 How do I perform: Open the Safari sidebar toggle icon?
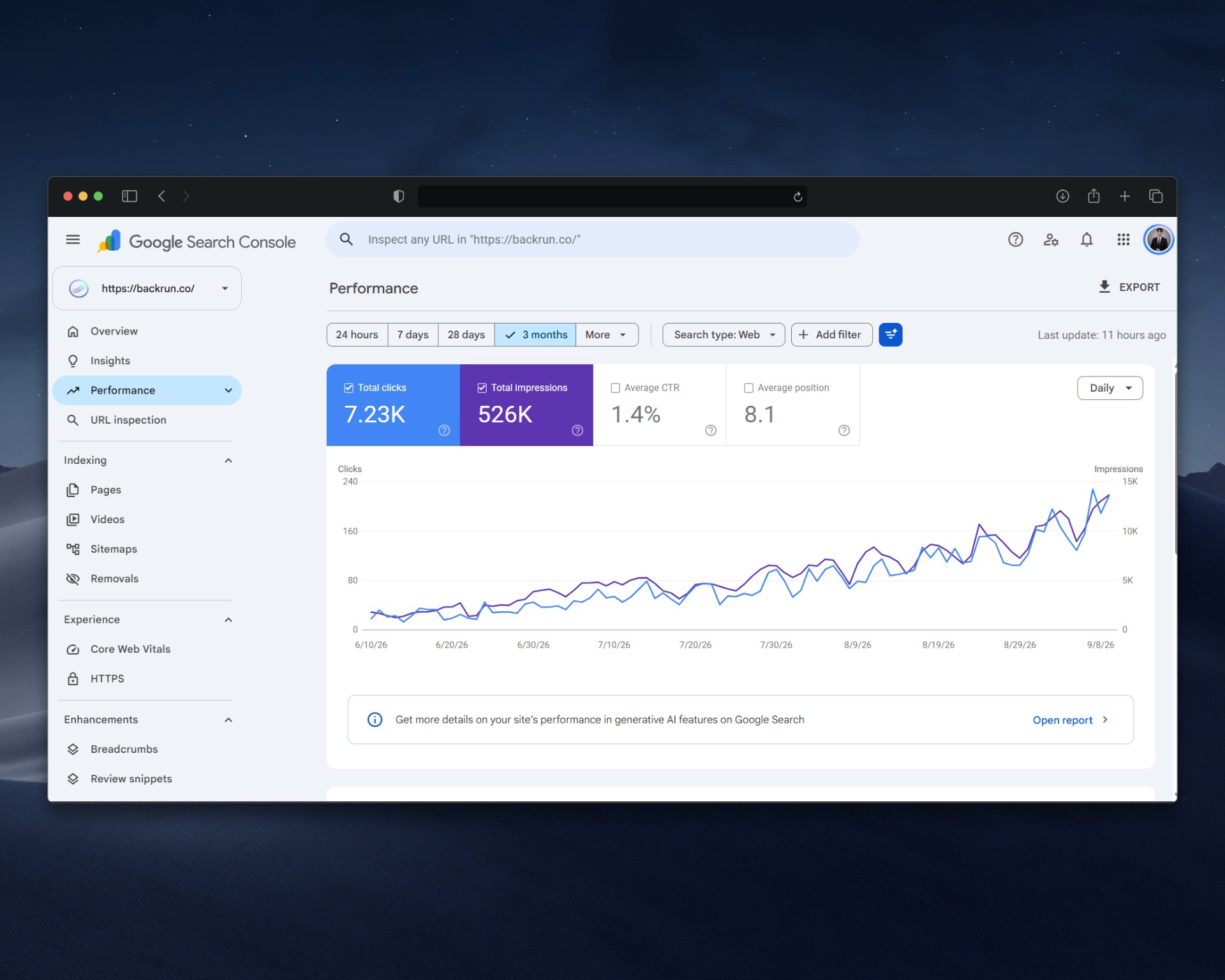(x=130, y=196)
